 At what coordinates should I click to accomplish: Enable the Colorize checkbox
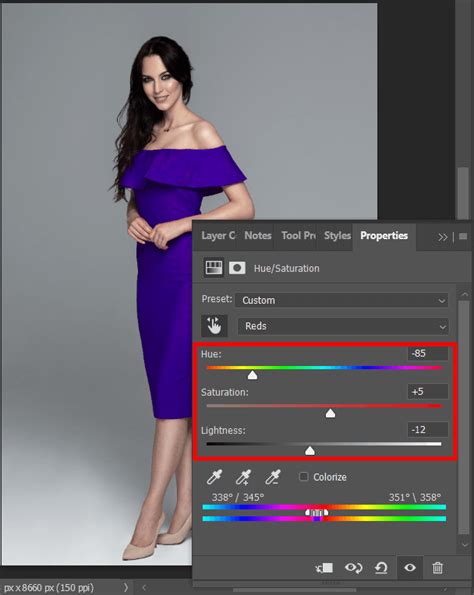point(304,477)
